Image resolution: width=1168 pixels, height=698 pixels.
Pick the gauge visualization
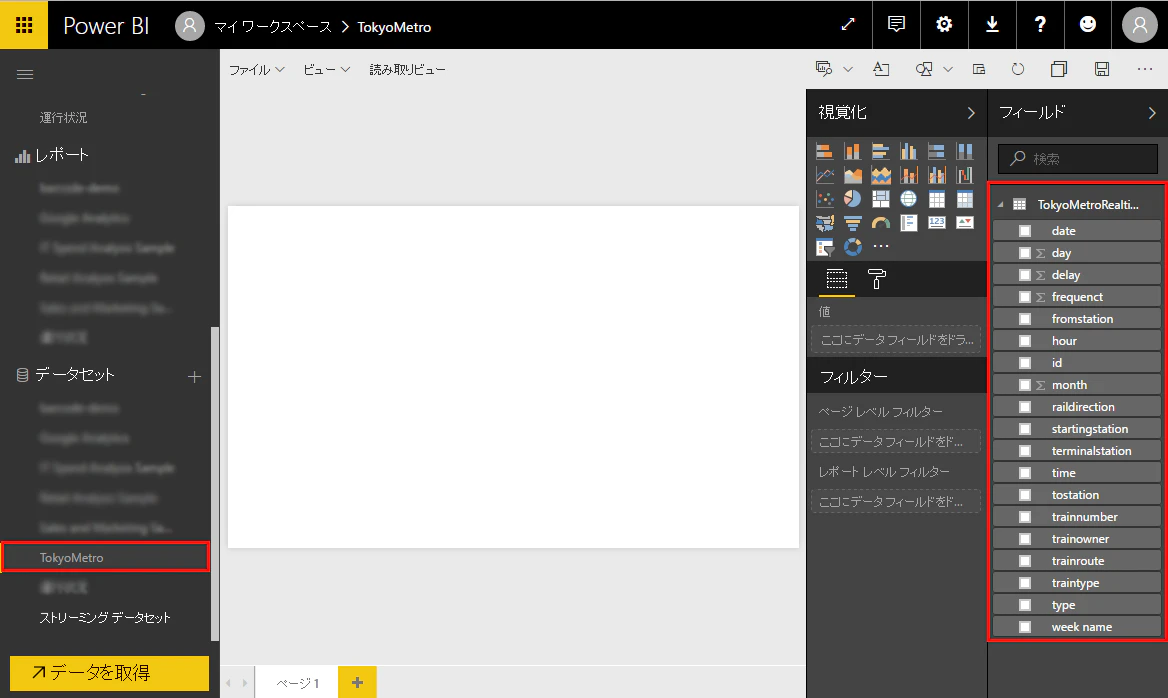pos(880,223)
